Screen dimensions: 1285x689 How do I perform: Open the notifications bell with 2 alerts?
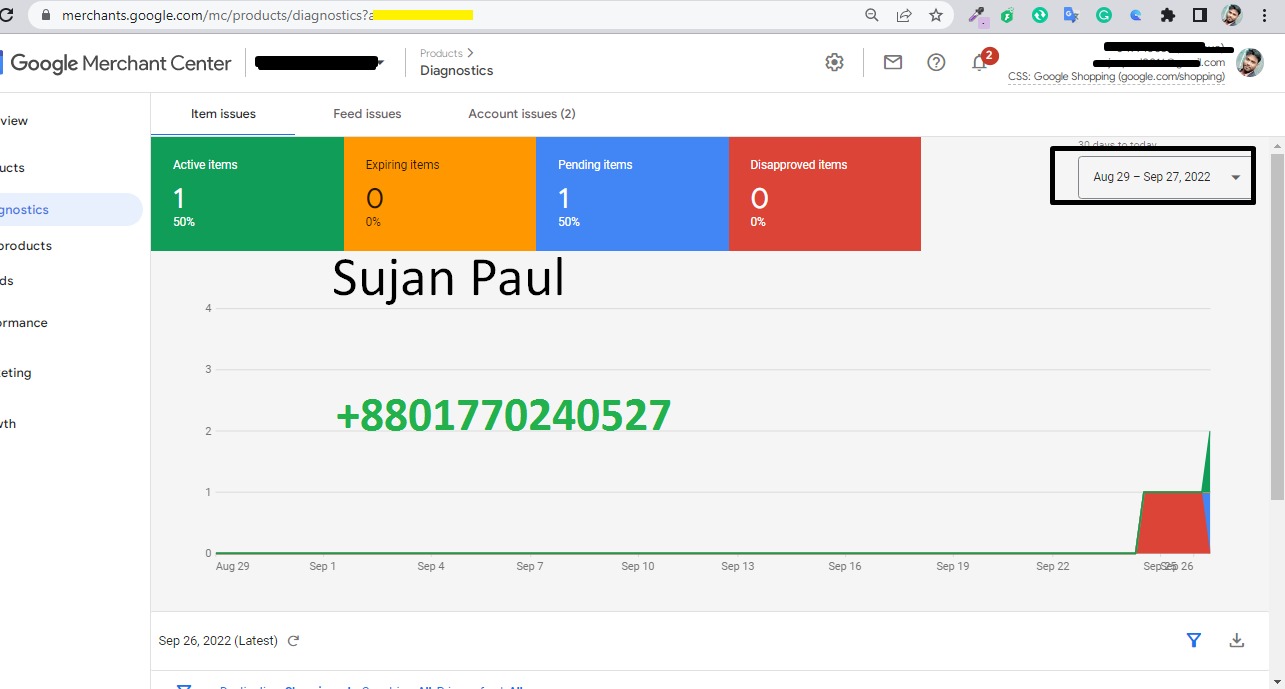coord(982,61)
